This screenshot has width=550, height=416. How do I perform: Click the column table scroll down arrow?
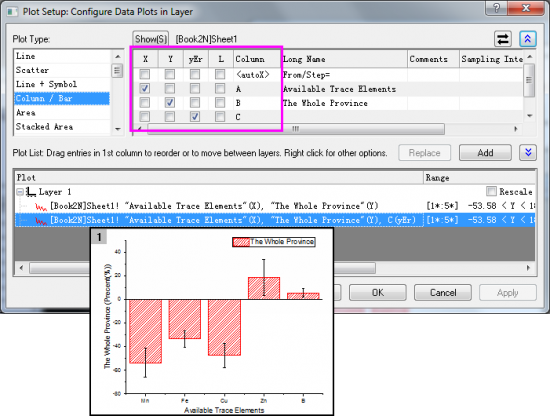click(530, 116)
